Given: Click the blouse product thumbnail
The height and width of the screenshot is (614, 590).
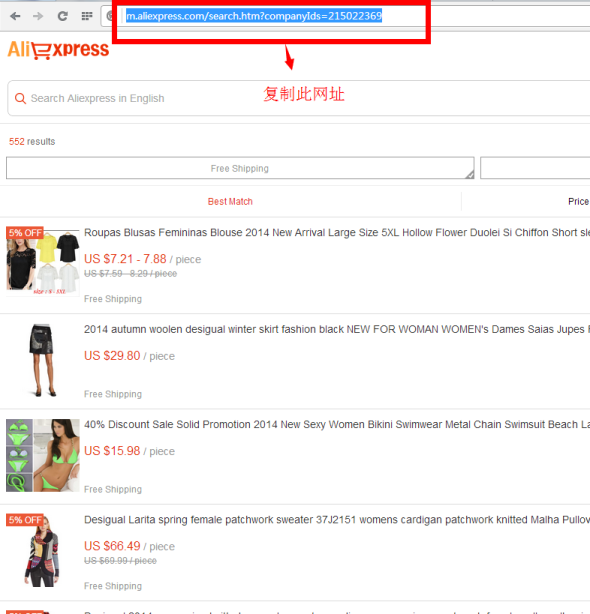Looking at the screenshot, I should (43, 261).
